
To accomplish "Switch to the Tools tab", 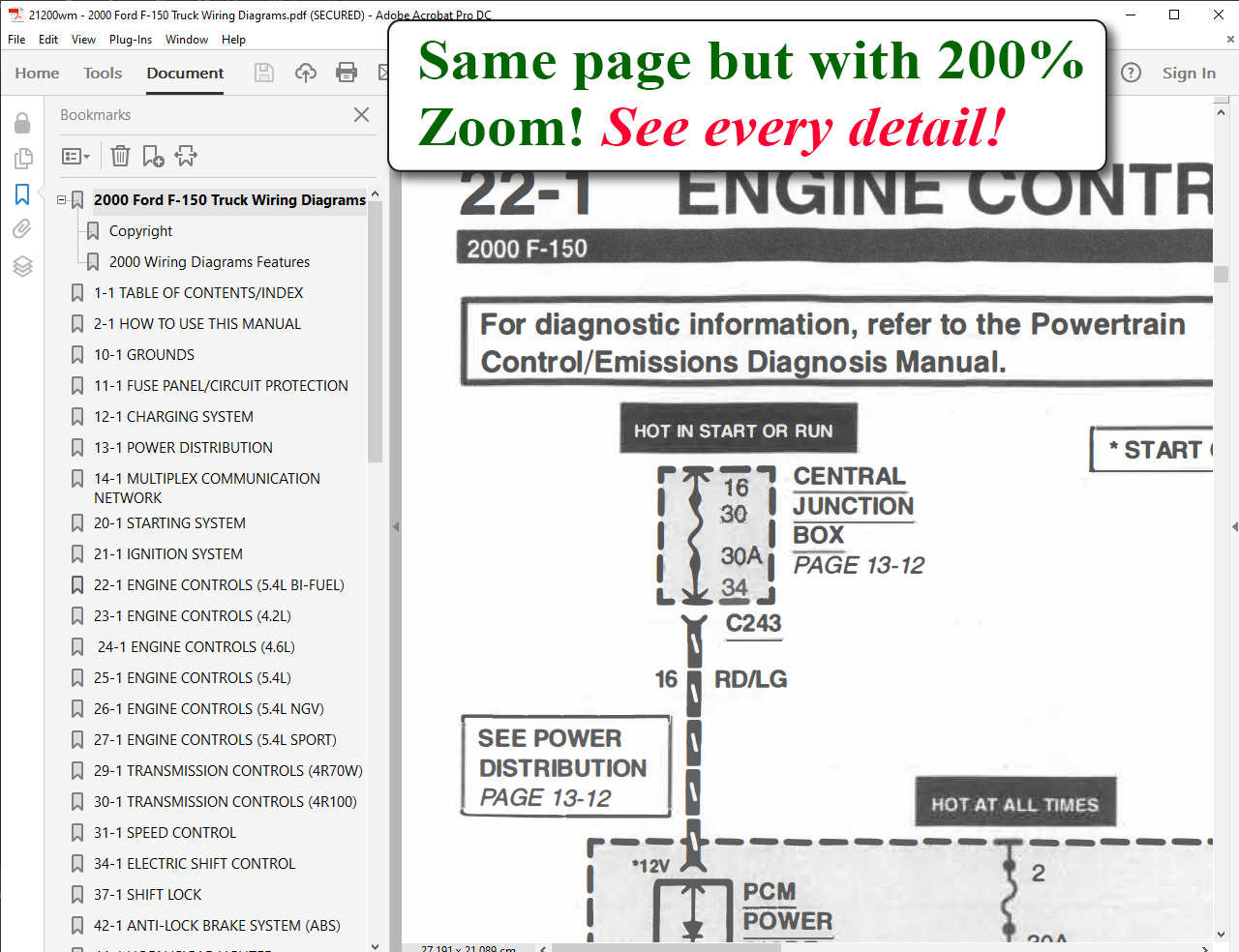I will tap(103, 73).
